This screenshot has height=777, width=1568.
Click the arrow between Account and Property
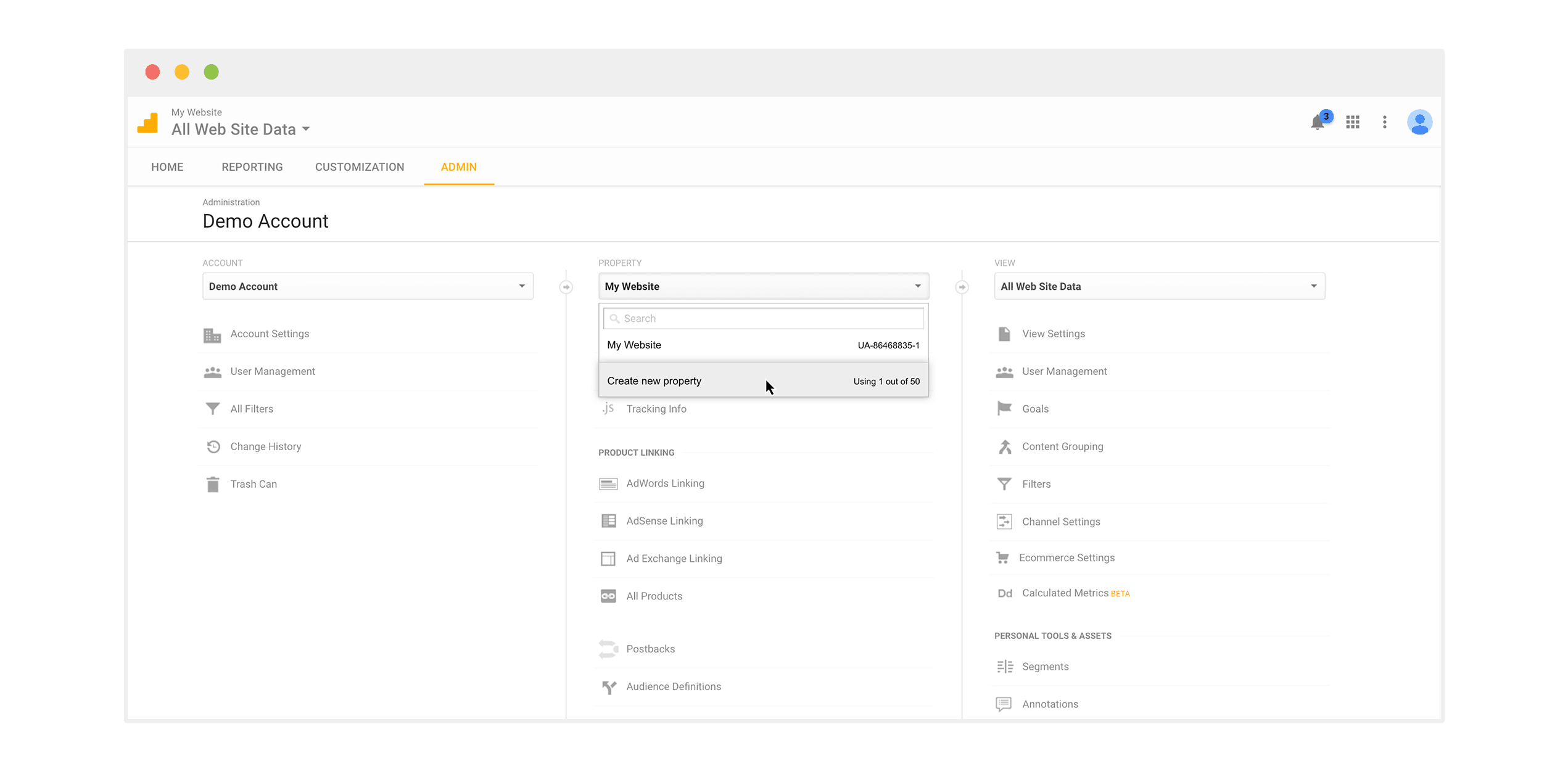click(566, 287)
